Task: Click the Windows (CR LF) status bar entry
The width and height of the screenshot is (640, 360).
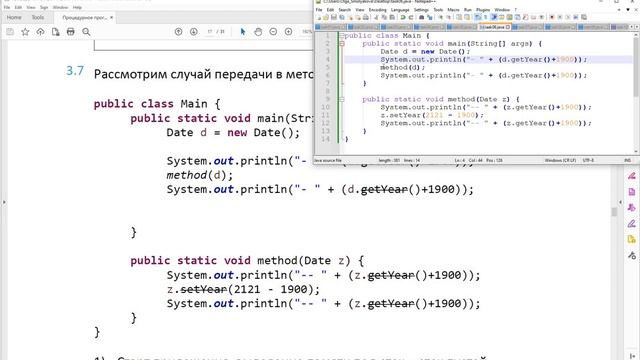Action: (x=560, y=160)
